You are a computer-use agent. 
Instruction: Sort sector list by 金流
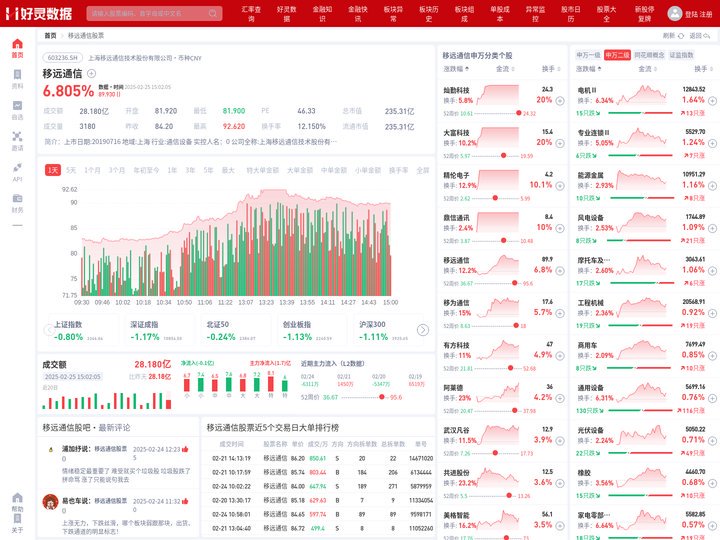click(x=647, y=69)
